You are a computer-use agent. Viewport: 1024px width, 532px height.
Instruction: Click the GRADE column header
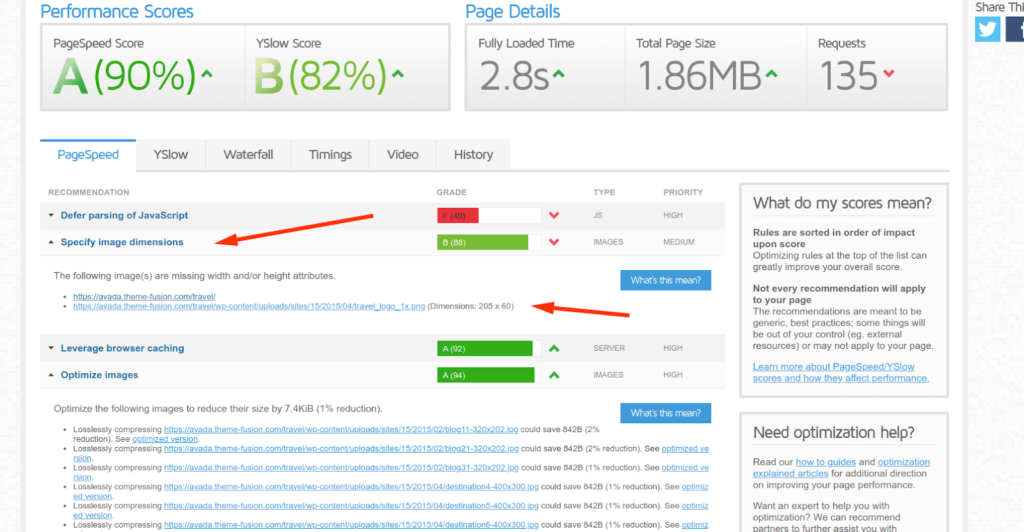pos(451,192)
